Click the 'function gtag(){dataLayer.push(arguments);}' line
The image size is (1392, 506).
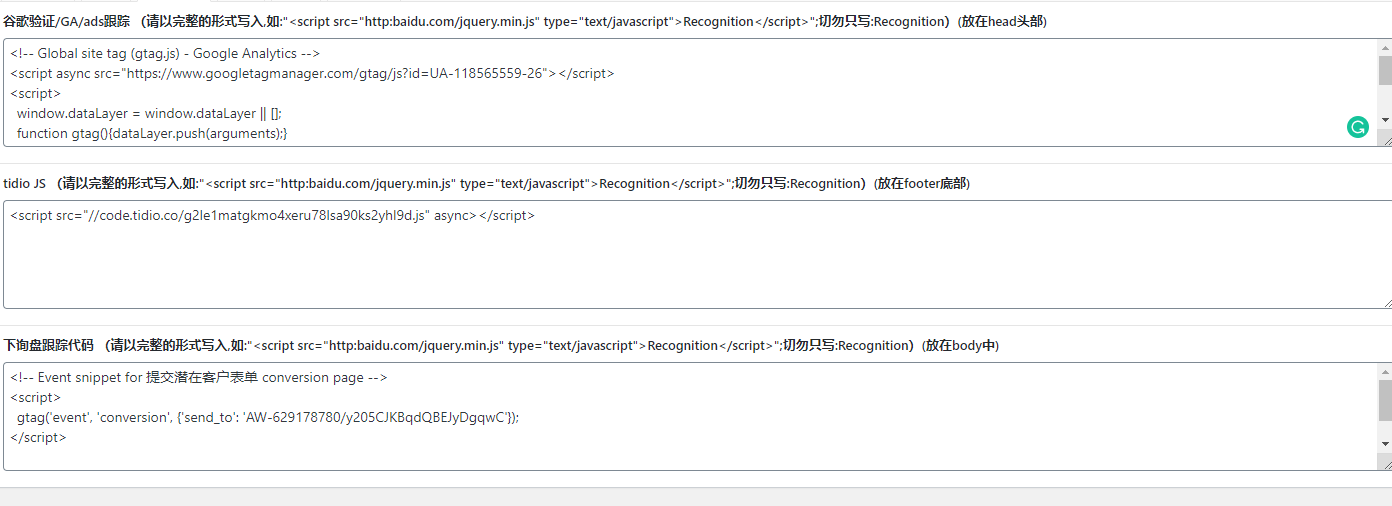pos(152,133)
